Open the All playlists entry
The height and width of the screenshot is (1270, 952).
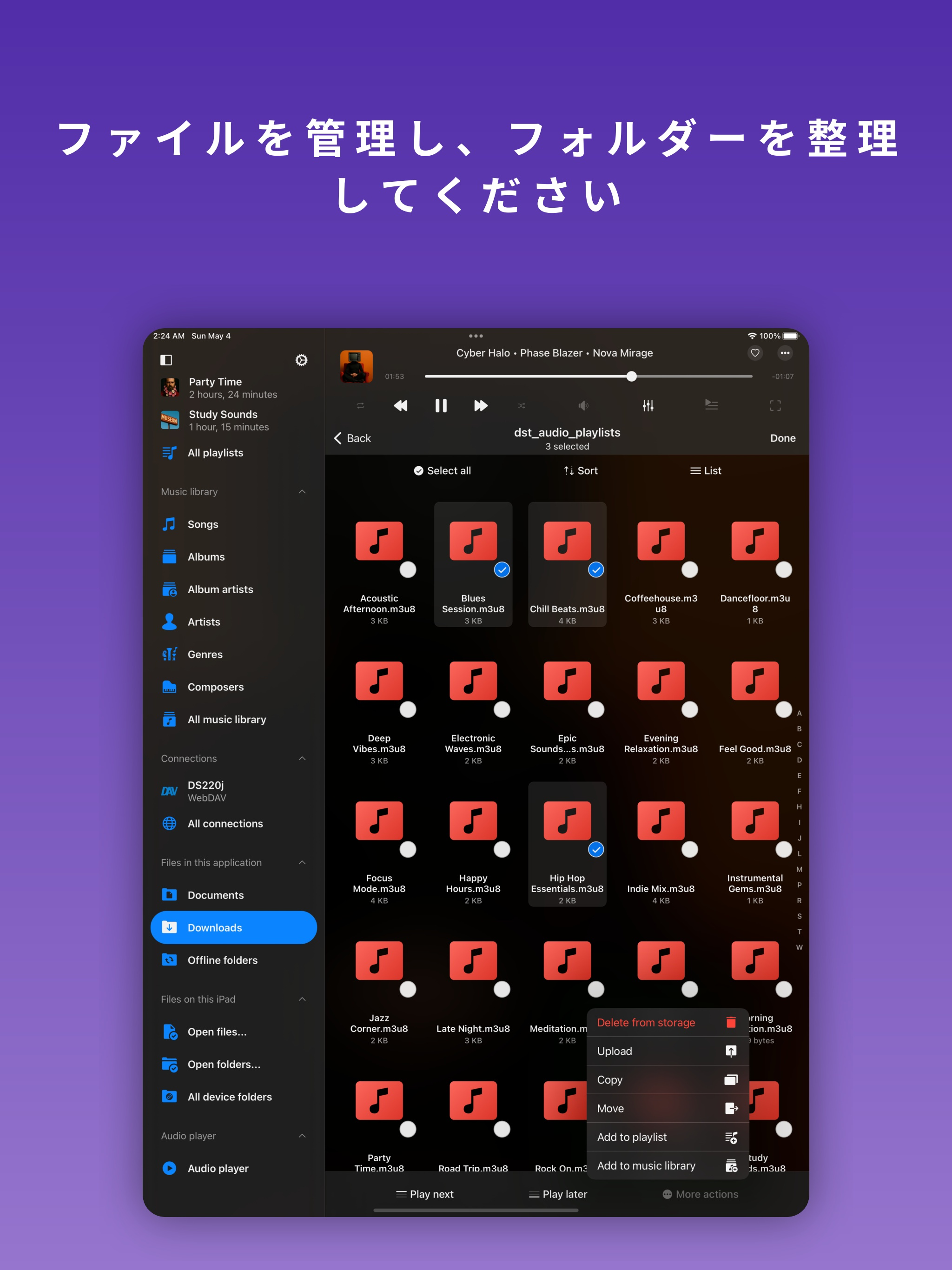(x=234, y=452)
